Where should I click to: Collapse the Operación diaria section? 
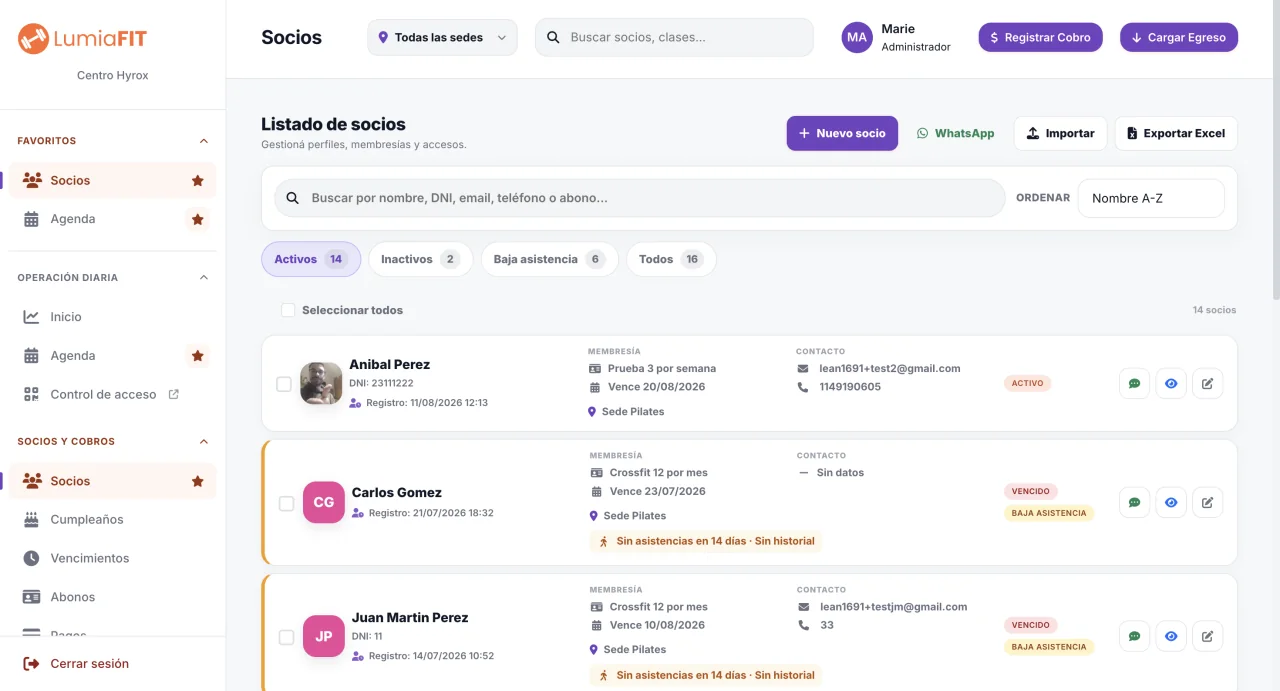pos(204,278)
